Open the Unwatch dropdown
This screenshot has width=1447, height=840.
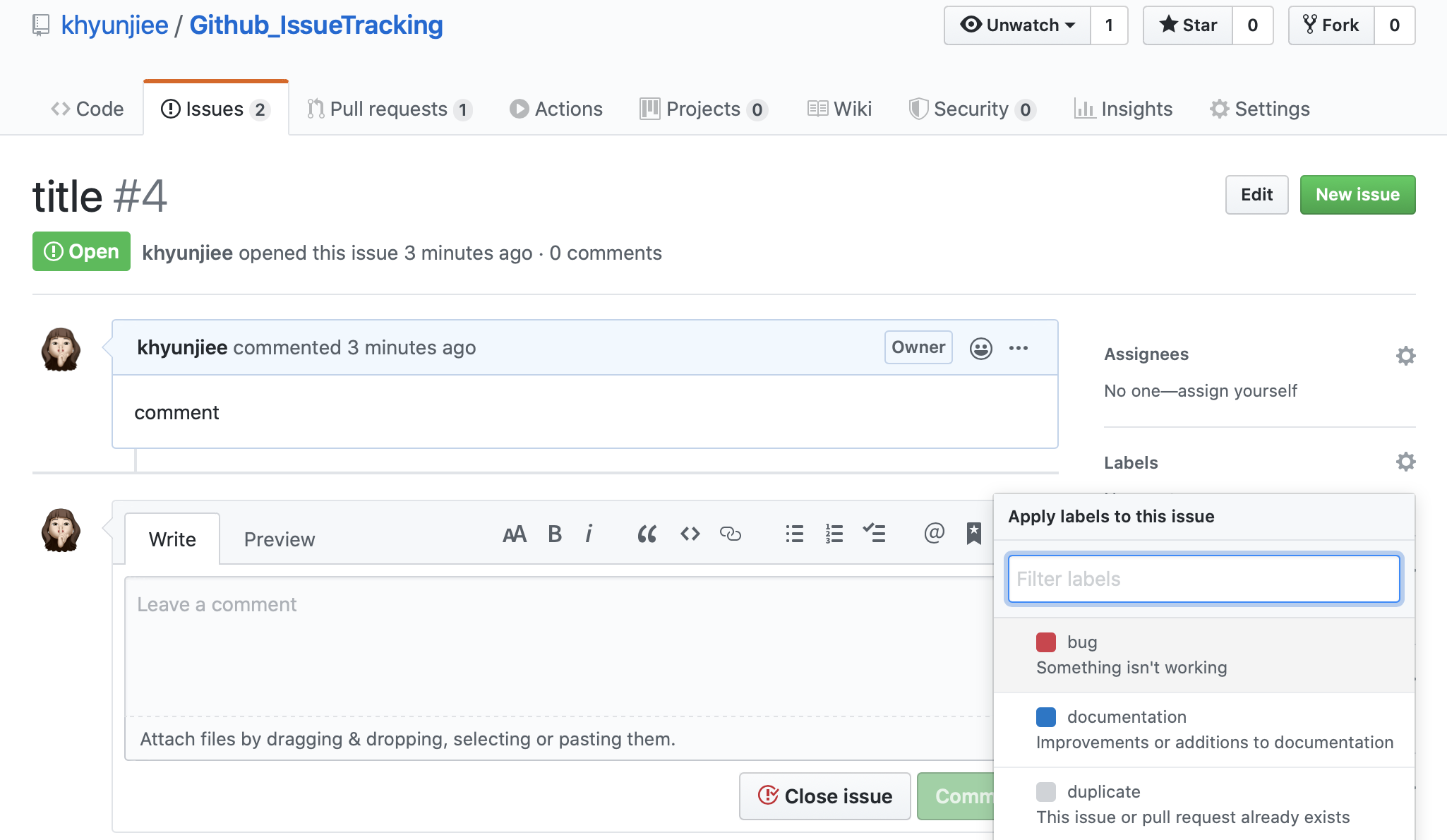coord(1017,25)
